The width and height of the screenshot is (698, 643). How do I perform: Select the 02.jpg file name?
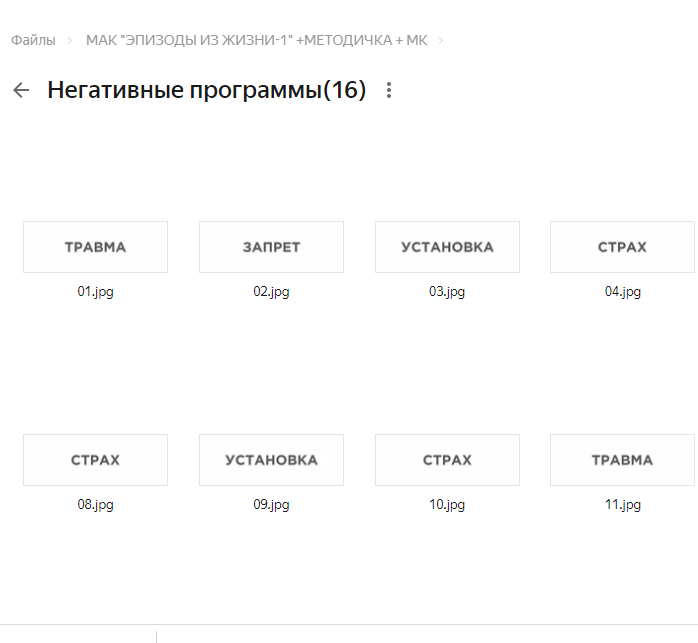(x=271, y=292)
